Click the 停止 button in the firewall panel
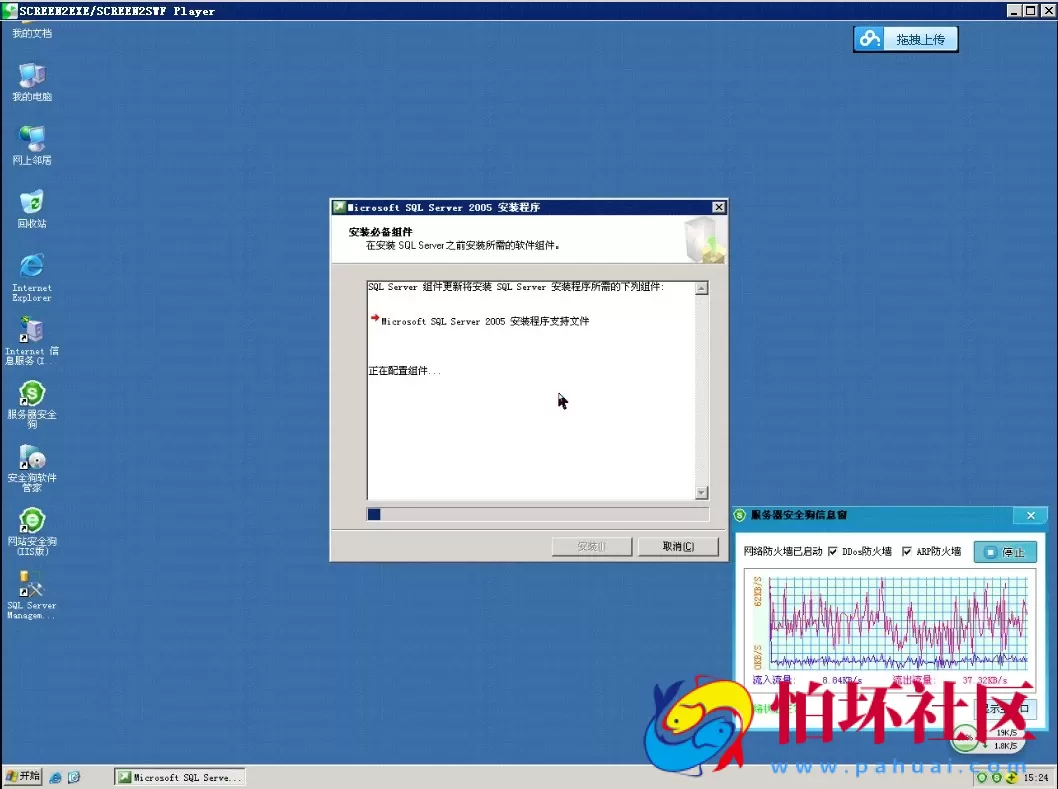 click(x=1005, y=552)
